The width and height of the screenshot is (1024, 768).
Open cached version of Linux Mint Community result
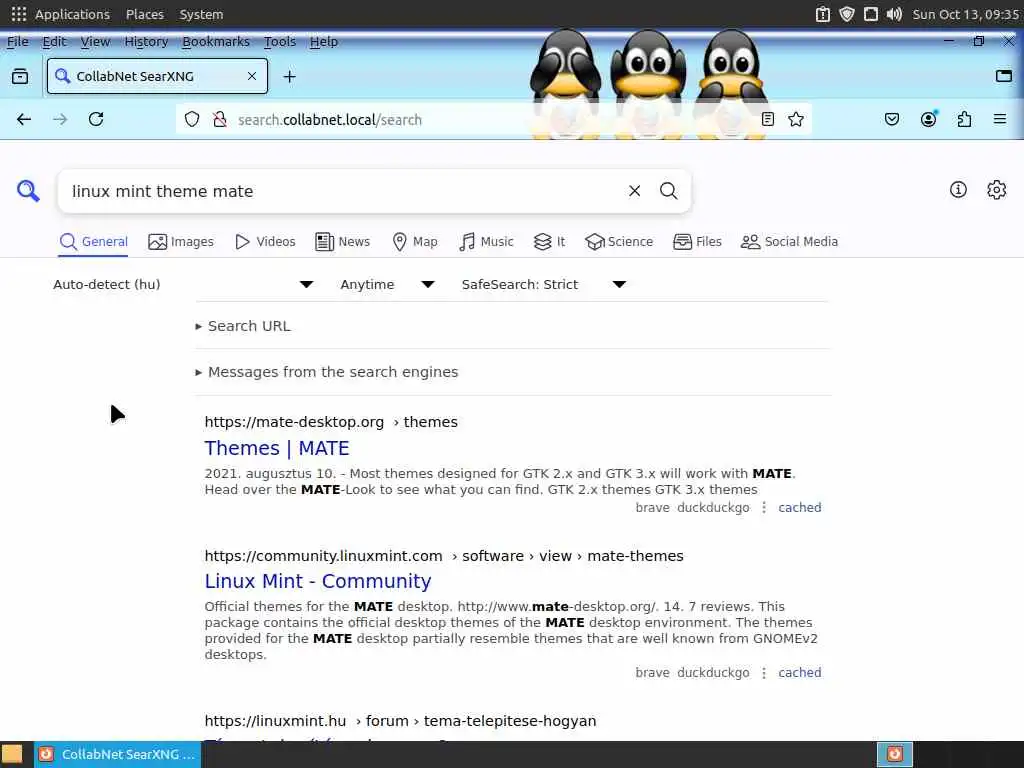click(x=800, y=673)
